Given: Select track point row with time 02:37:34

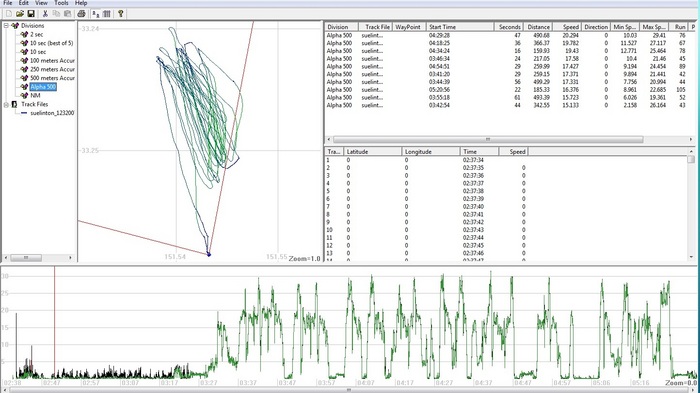Looking at the screenshot, I should pyautogui.click(x=507, y=160).
